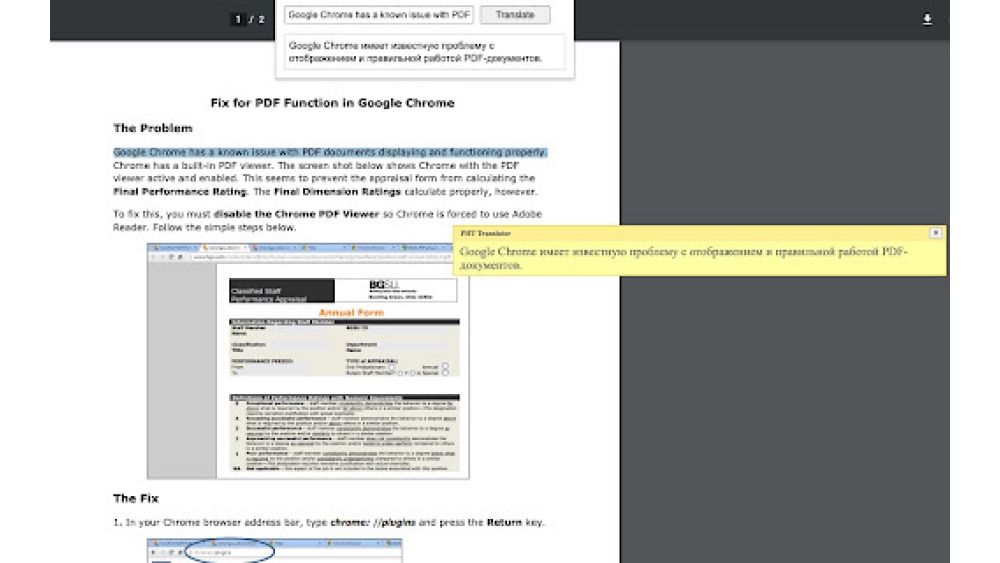Viewport: 1000px width, 563px height.
Task: Click the translation source text input field
Action: point(379,15)
